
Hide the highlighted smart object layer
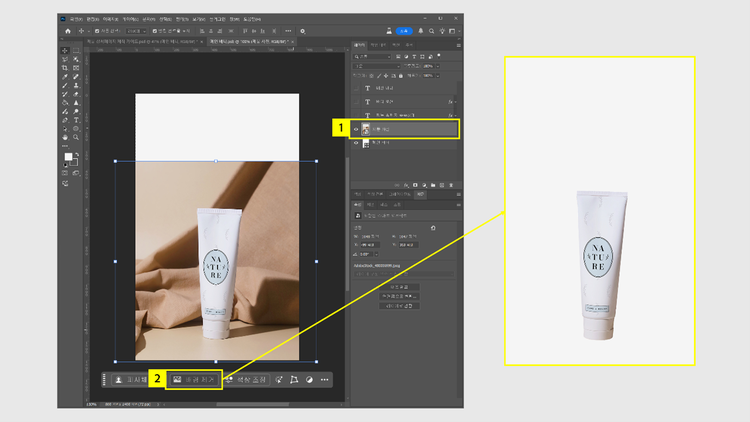tap(356, 129)
